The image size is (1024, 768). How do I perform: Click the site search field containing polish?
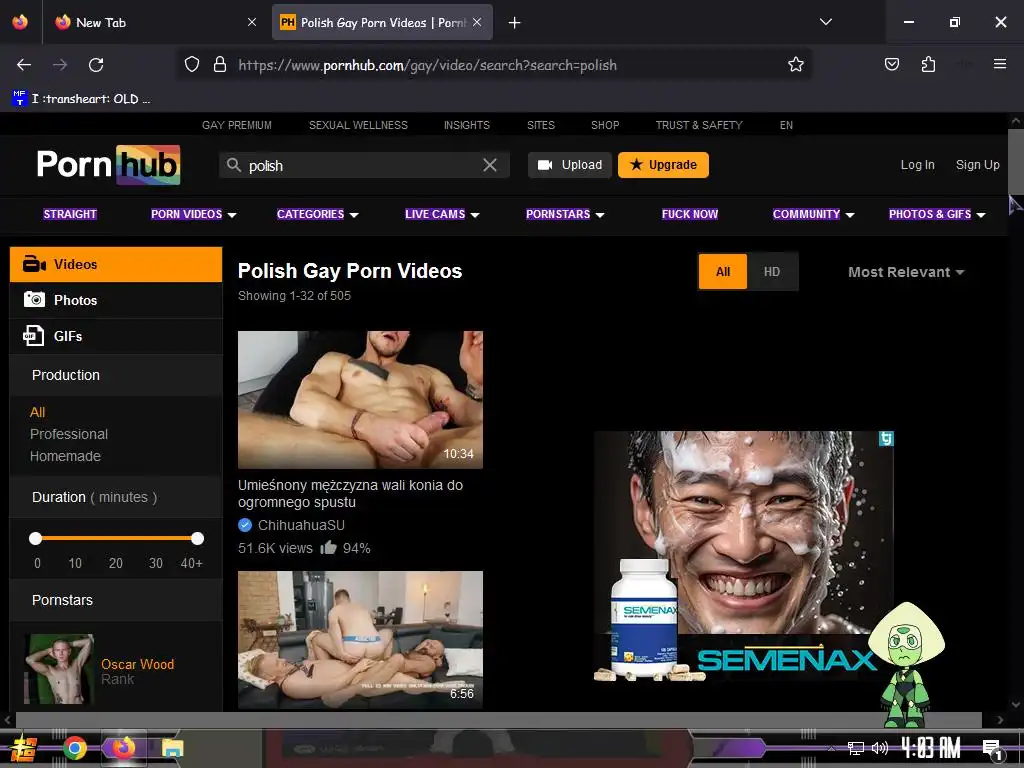click(x=364, y=165)
